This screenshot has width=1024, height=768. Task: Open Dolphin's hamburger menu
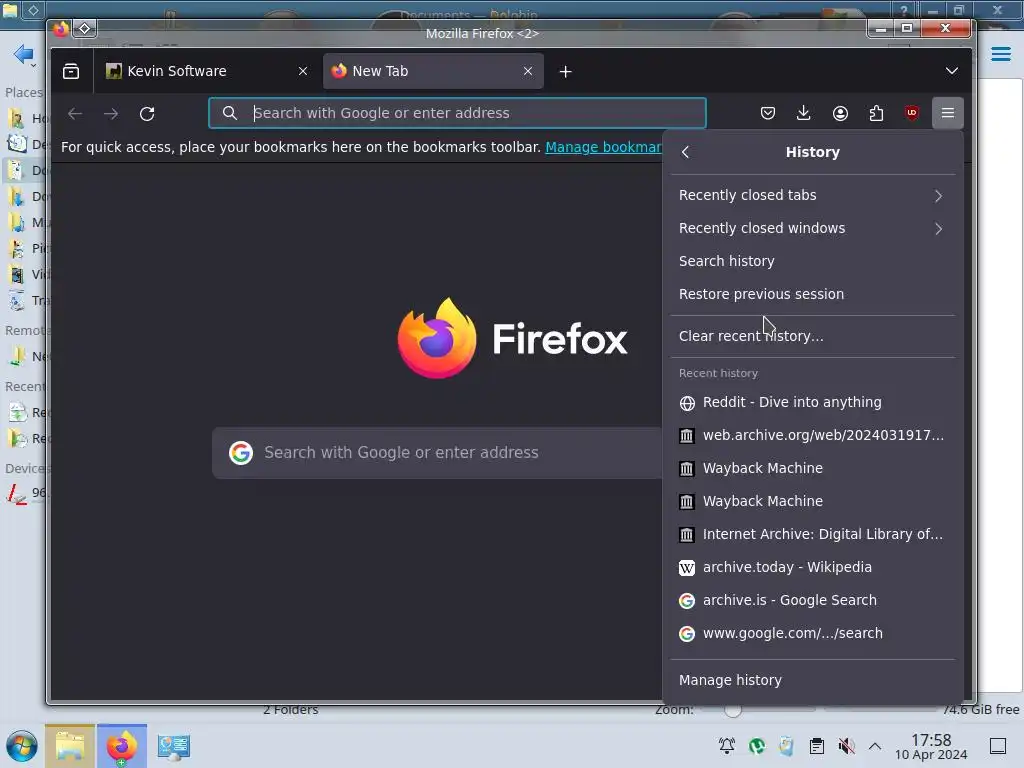tap(1000, 54)
